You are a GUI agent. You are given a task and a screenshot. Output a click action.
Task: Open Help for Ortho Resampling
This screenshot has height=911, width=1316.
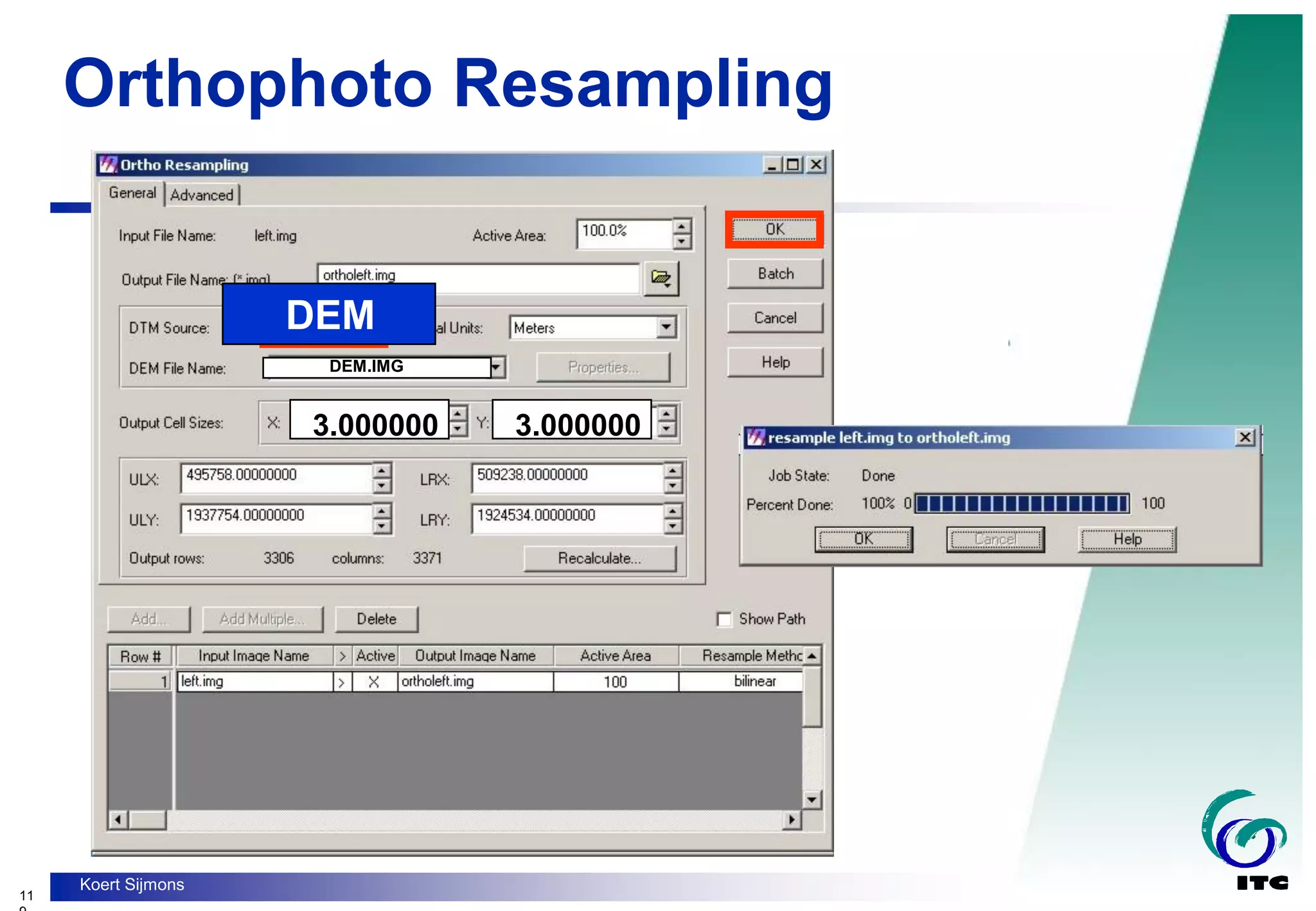point(775,362)
